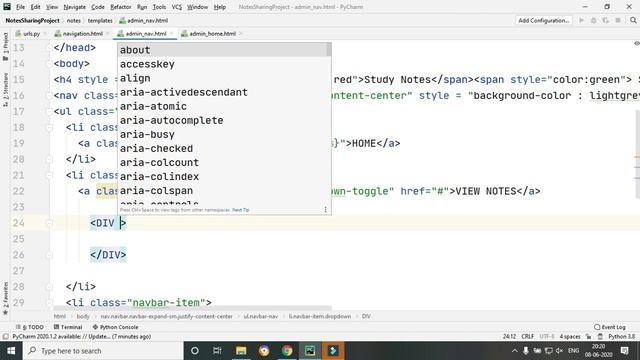Click the Run with Coverage icon
The image size is (640, 360).
(x=606, y=20)
